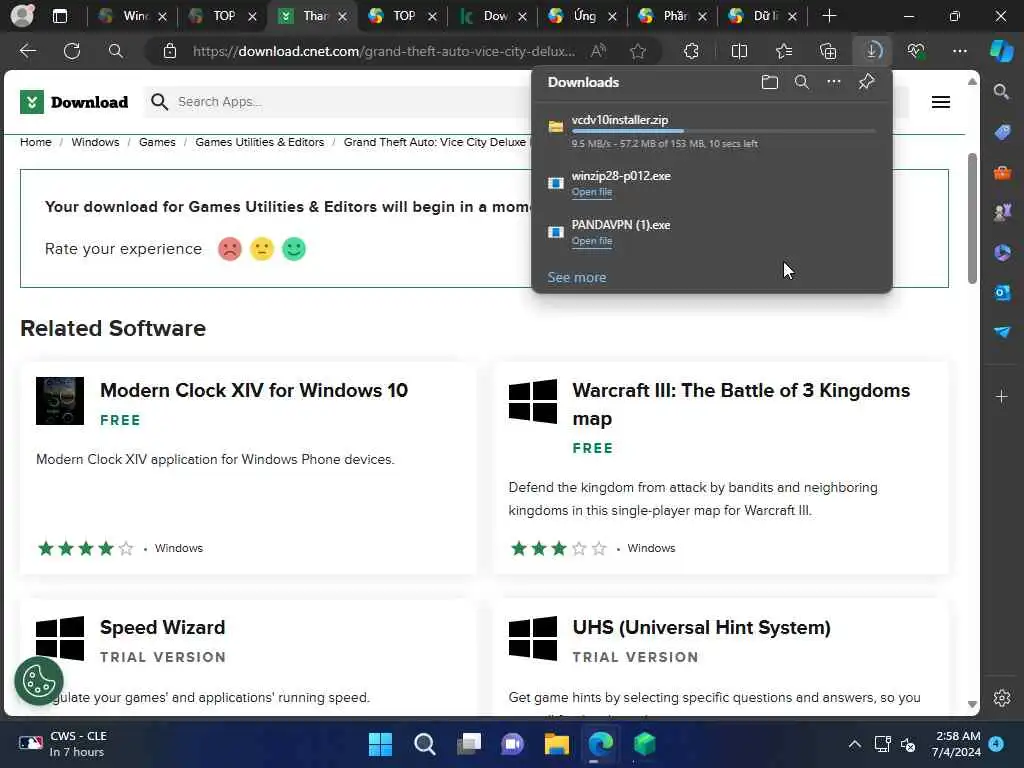Open the browser Extensions icon

pyautogui.click(x=691, y=51)
